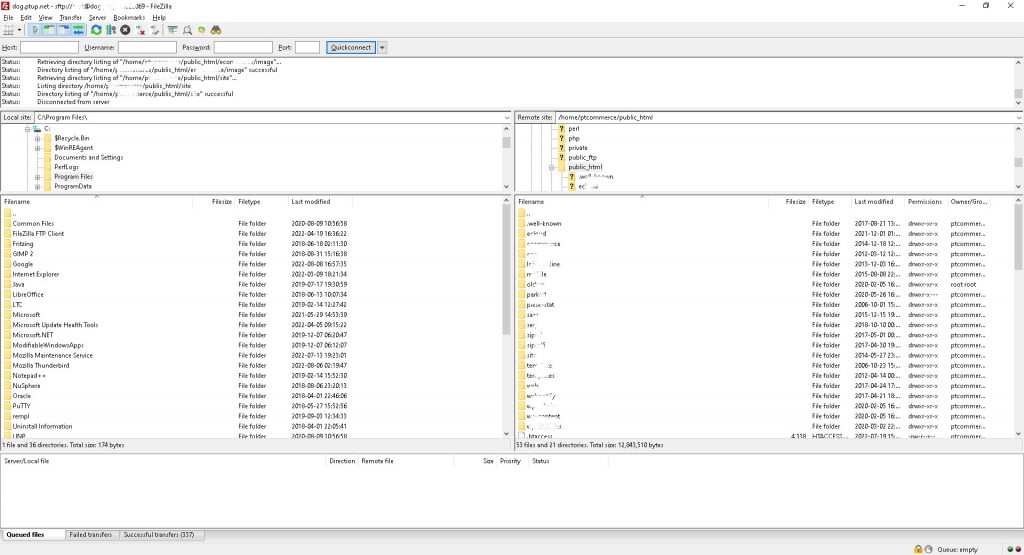Open the Help menu
This screenshot has width=1024, height=555.
tap(159, 18)
